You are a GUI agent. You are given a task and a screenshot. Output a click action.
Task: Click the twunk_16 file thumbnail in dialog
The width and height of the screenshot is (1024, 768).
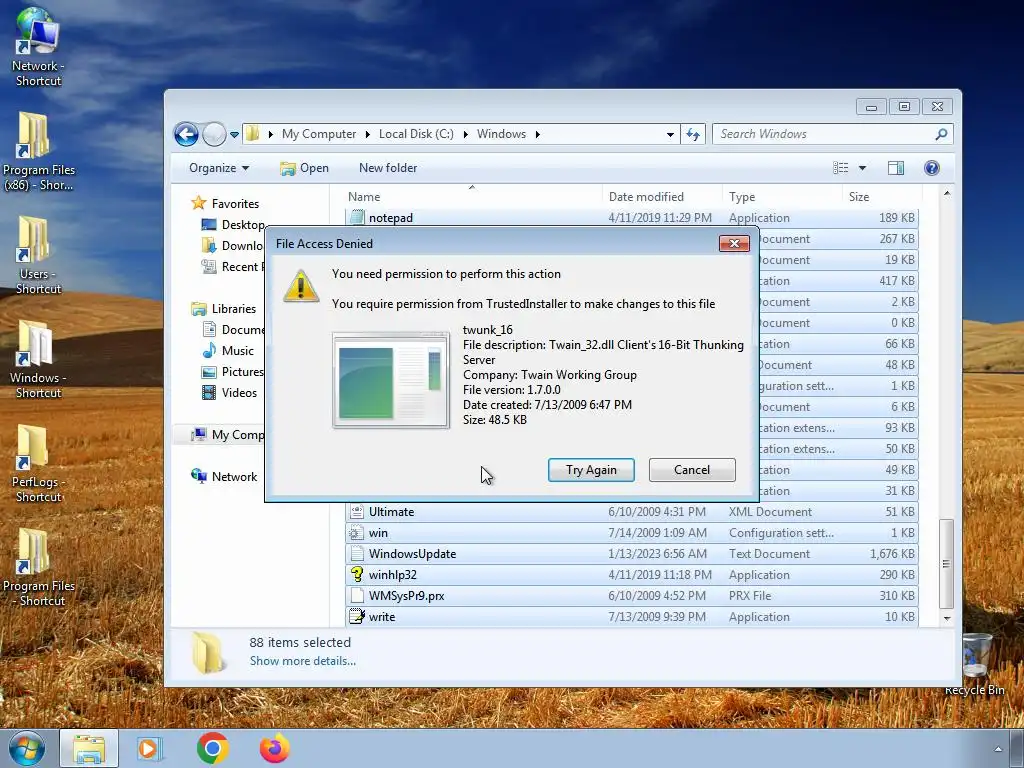click(391, 380)
